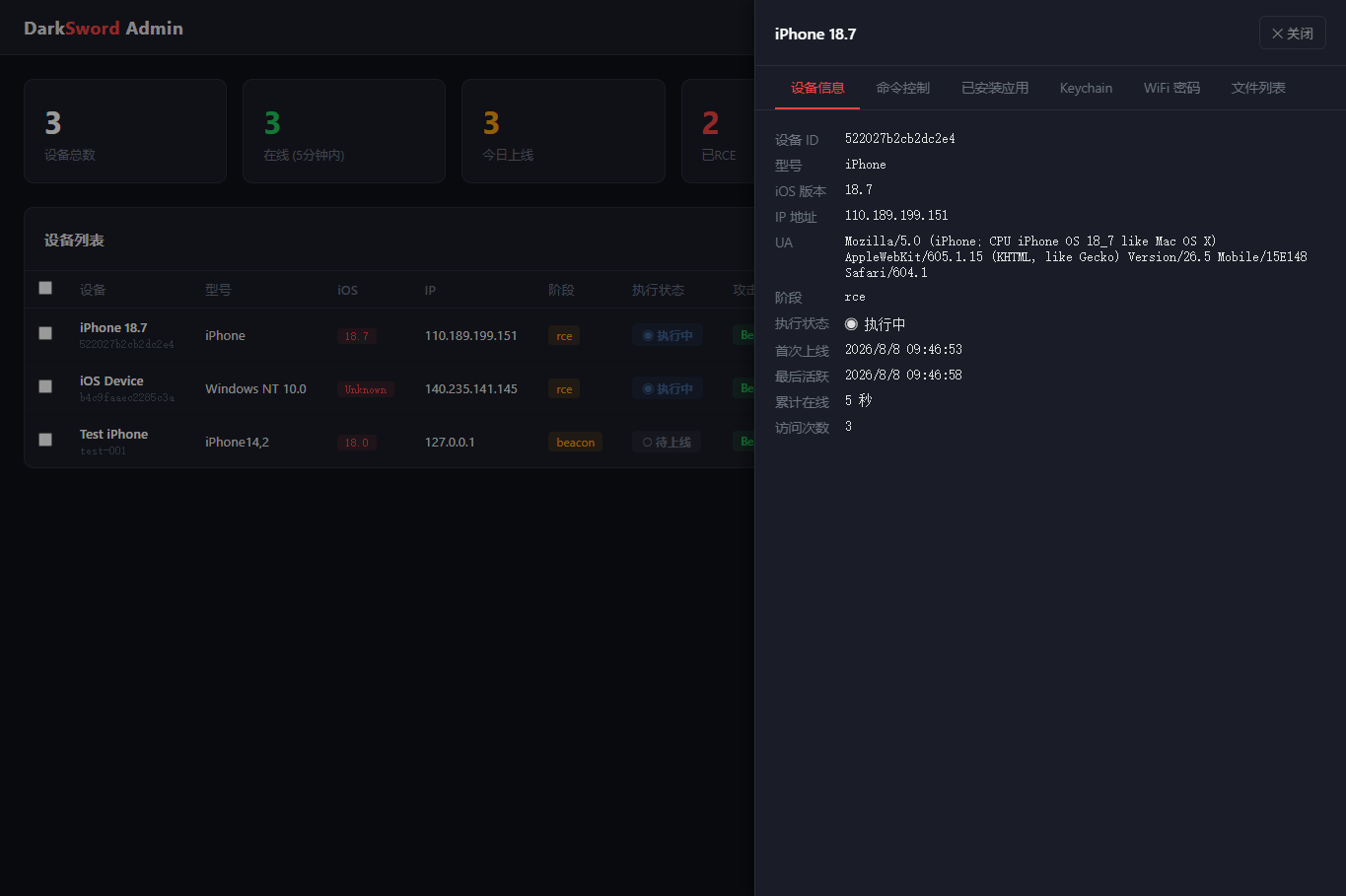The height and width of the screenshot is (896, 1346).
Task: Click the IP 140.235.141.145 cell
Action: pyautogui.click(x=471, y=388)
